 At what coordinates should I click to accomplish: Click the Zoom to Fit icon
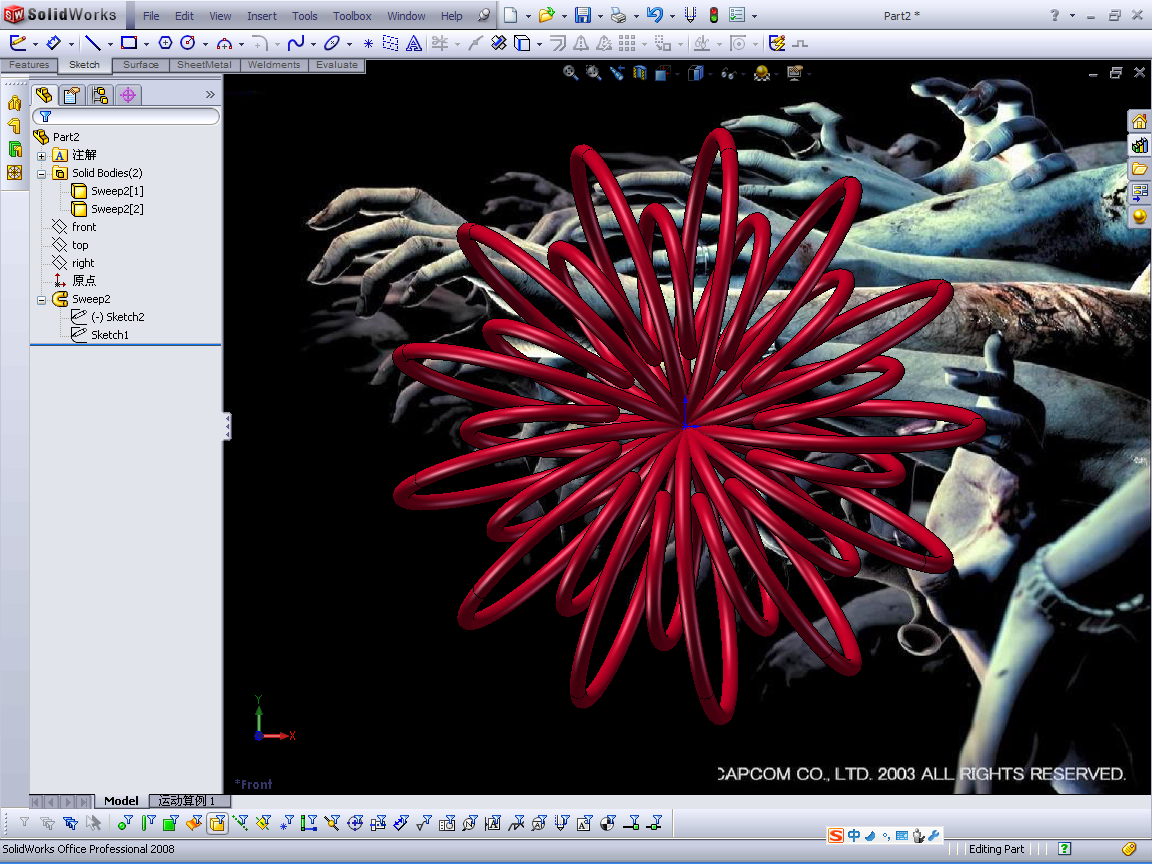coord(571,73)
